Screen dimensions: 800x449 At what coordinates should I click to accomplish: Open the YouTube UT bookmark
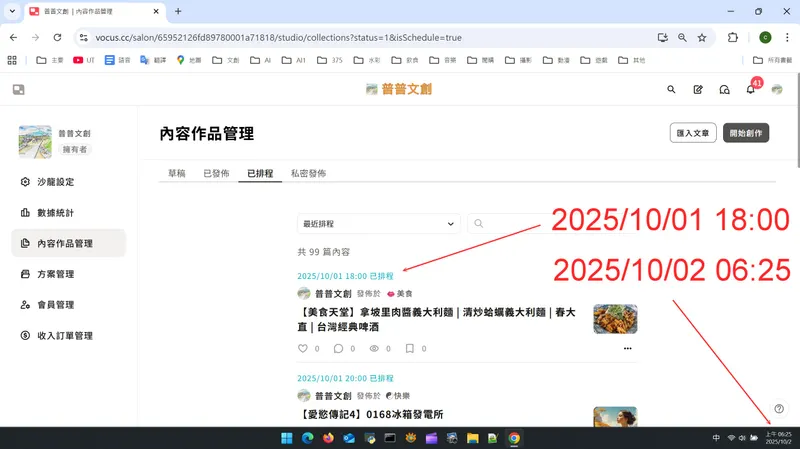tap(84, 60)
